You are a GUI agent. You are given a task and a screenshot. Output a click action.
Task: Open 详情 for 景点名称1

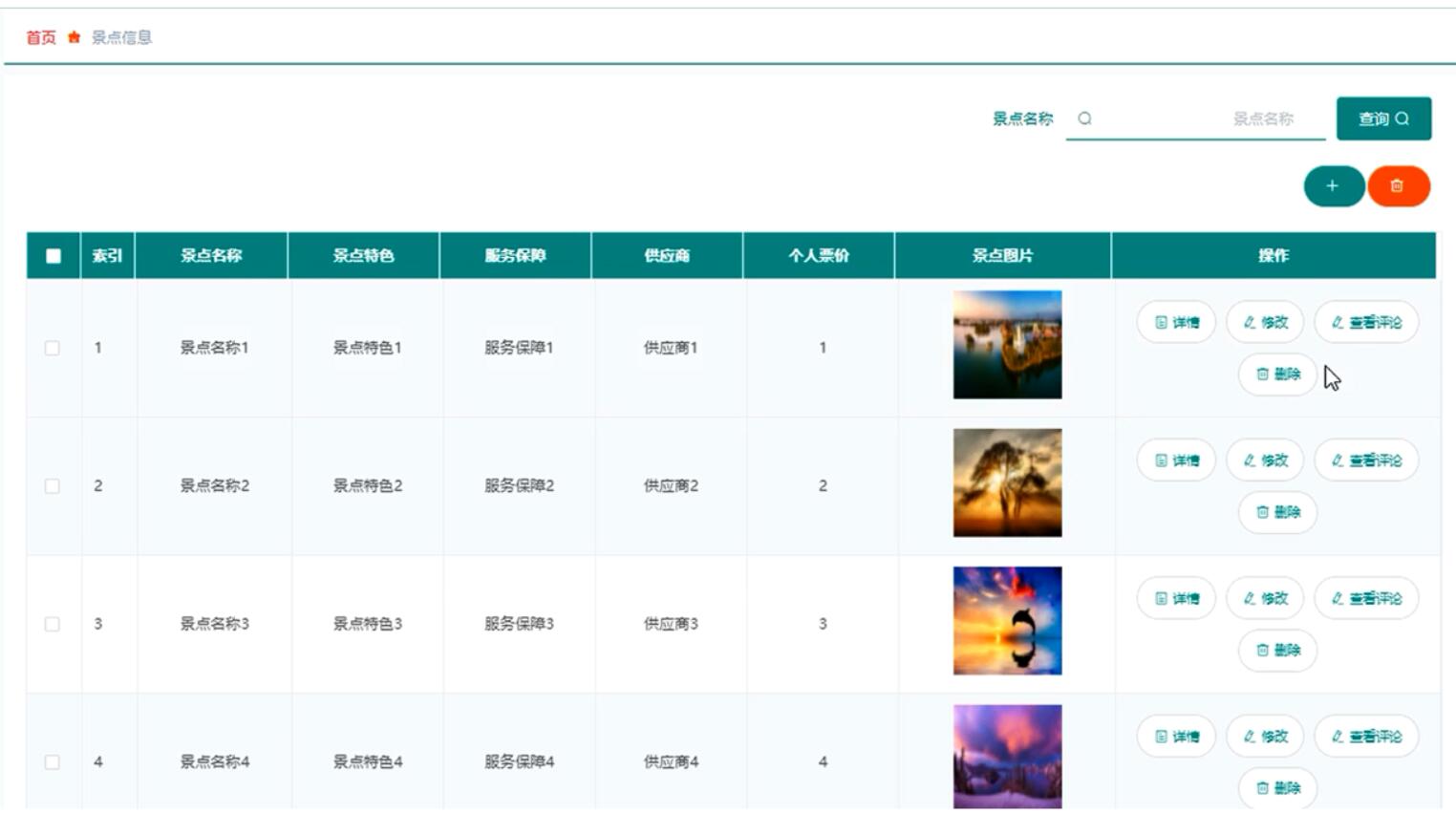1176,322
